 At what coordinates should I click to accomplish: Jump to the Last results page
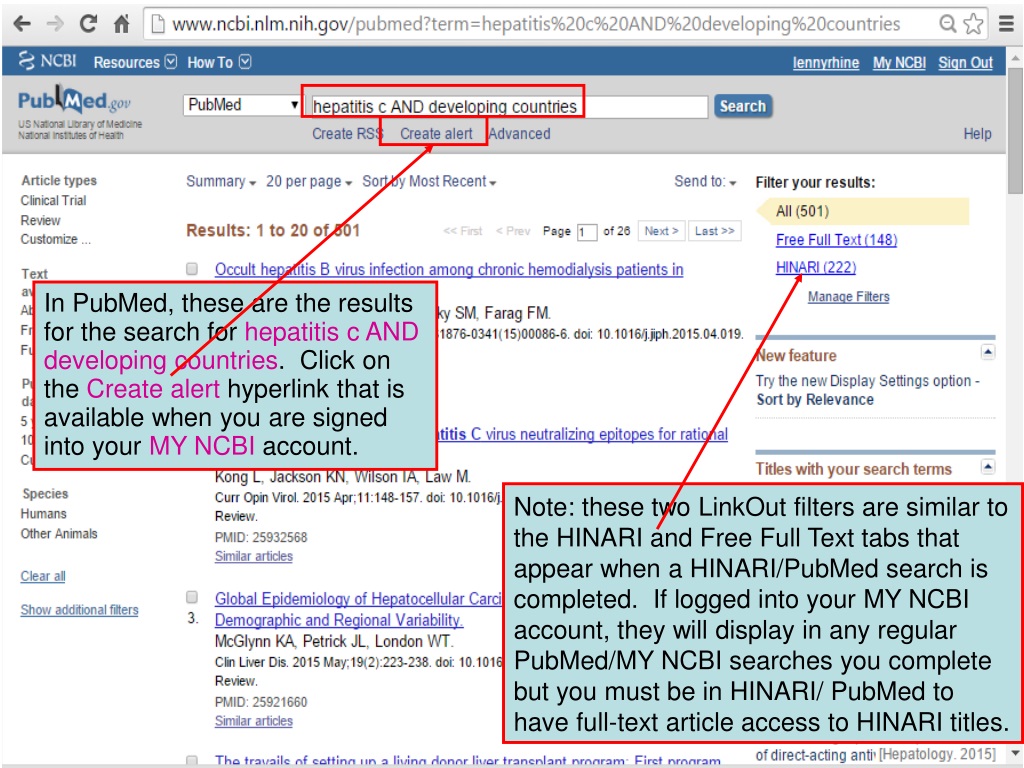pos(714,231)
